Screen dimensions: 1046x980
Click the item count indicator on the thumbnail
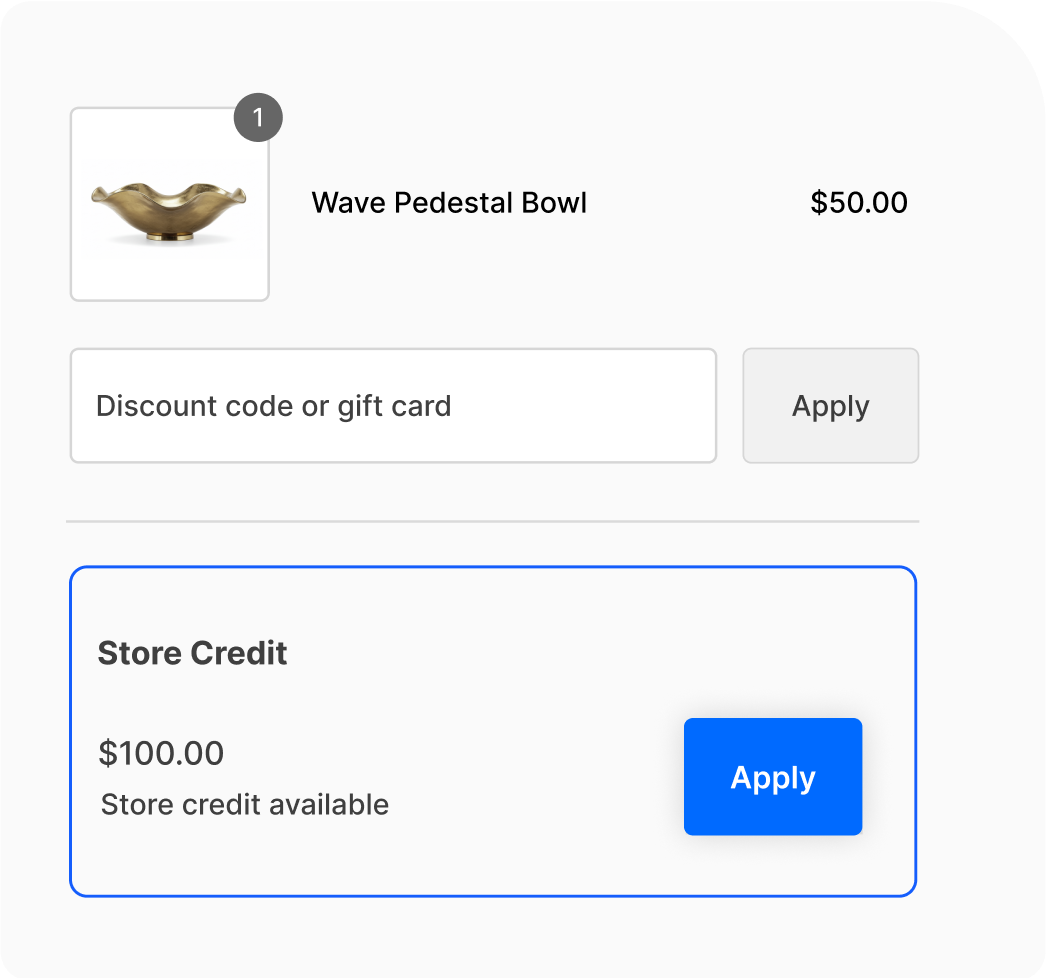(x=259, y=117)
